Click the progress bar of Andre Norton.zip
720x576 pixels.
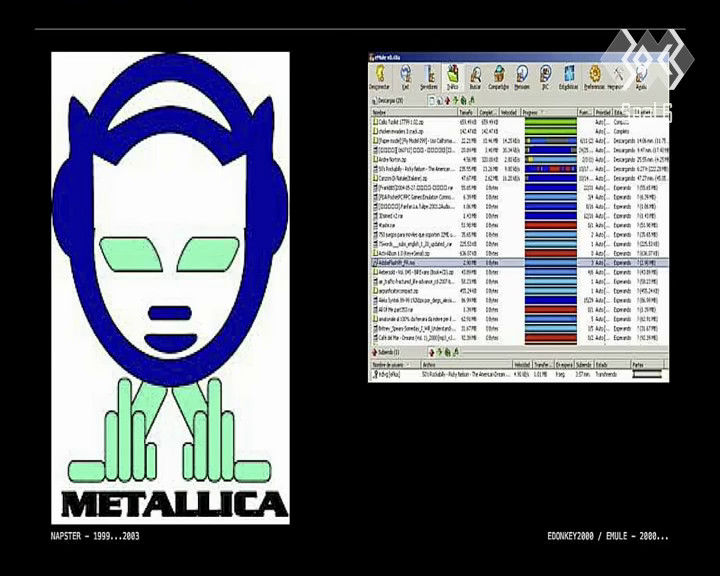click(x=551, y=159)
